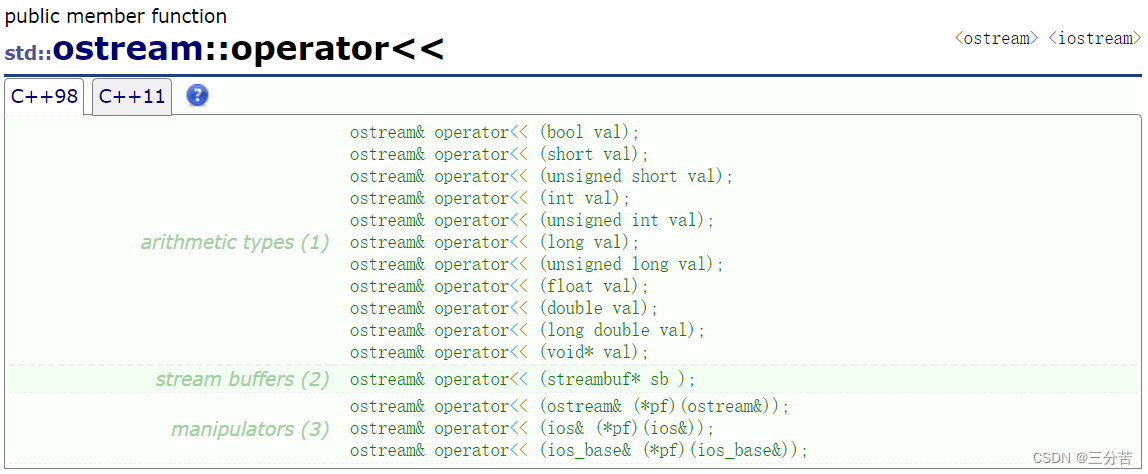1148x474 pixels.
Task: Open the <ostream> header link
Action: coord(996,38)
